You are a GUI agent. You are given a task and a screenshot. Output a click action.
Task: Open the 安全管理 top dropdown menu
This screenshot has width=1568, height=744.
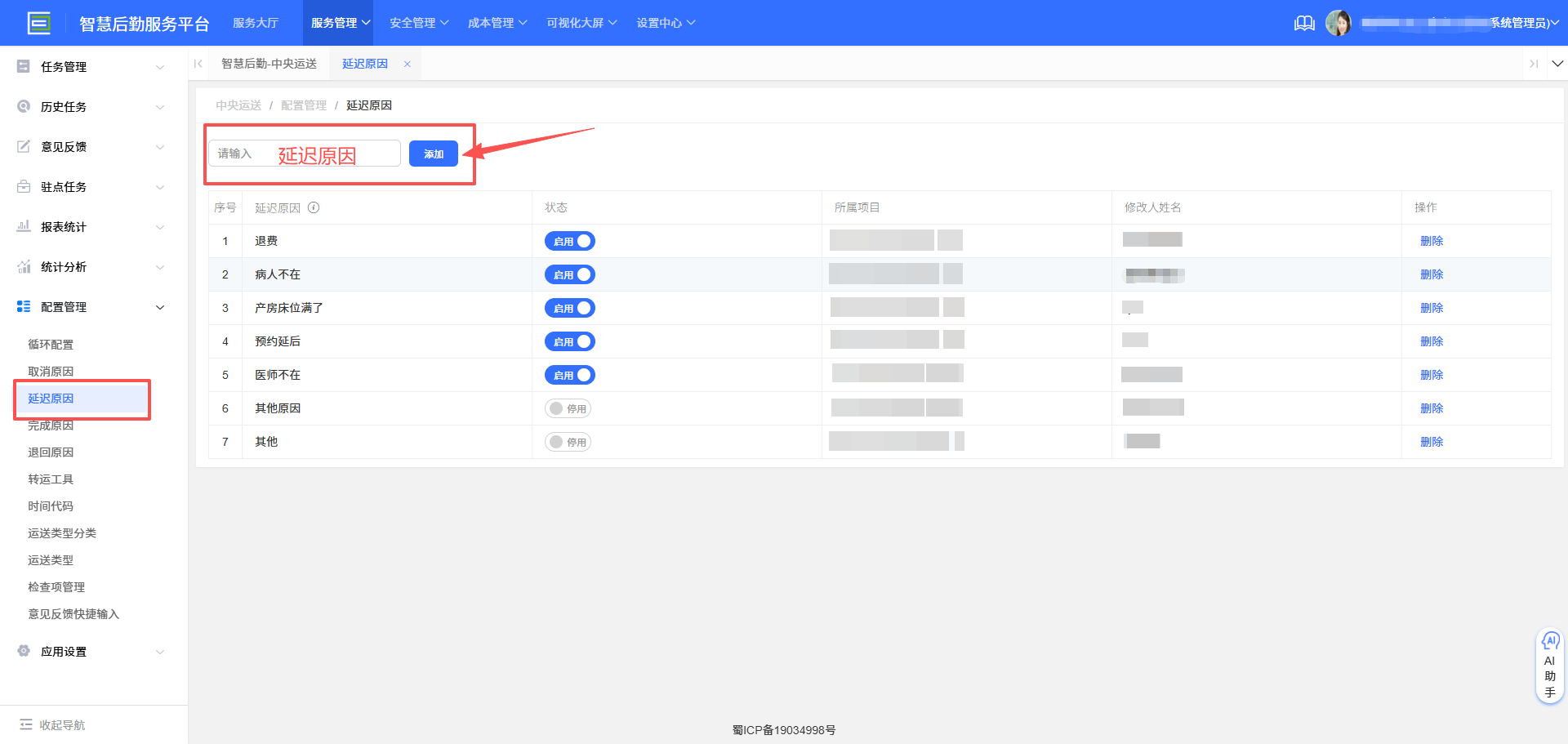419,23
